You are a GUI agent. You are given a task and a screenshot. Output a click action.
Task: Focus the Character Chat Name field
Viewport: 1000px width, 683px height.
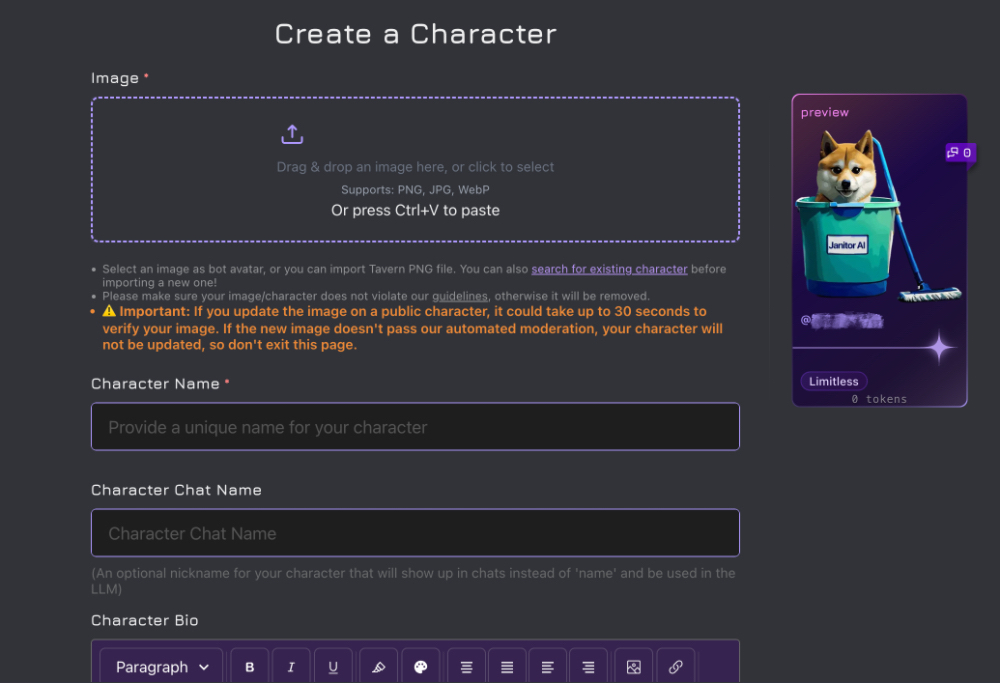[415, 533]
